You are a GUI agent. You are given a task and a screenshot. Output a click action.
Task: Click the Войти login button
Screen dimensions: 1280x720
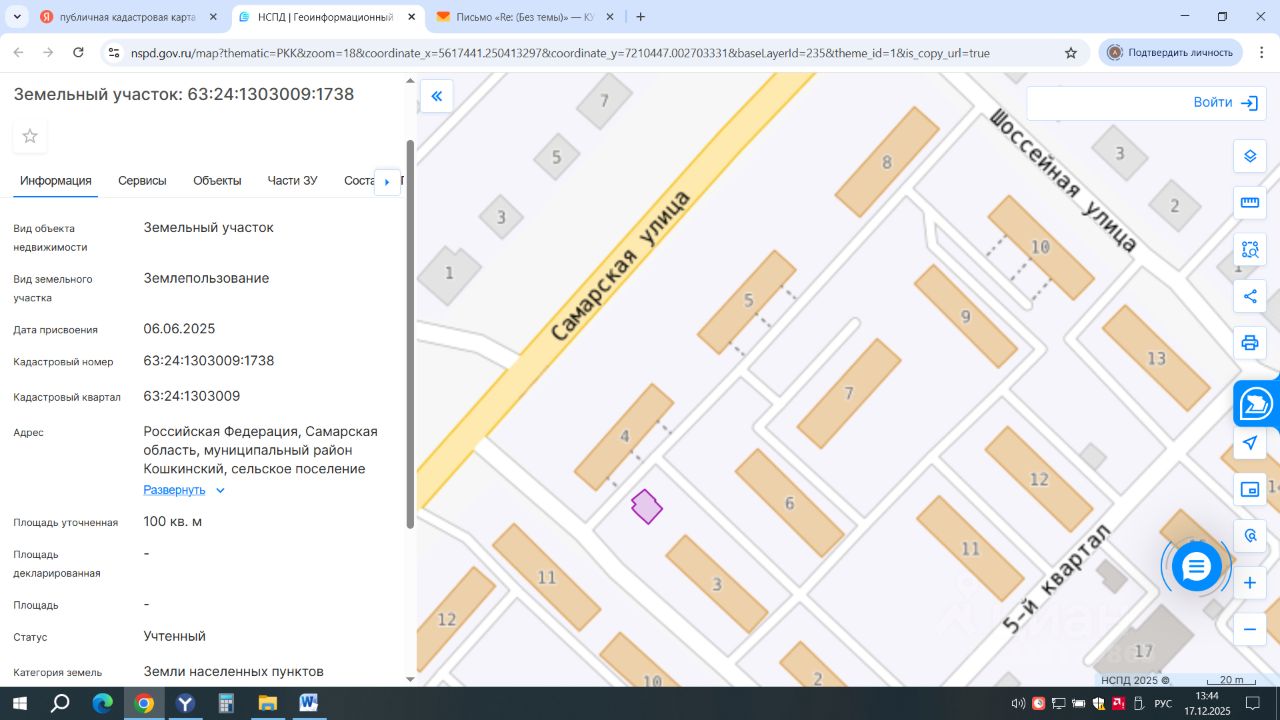1225,103
